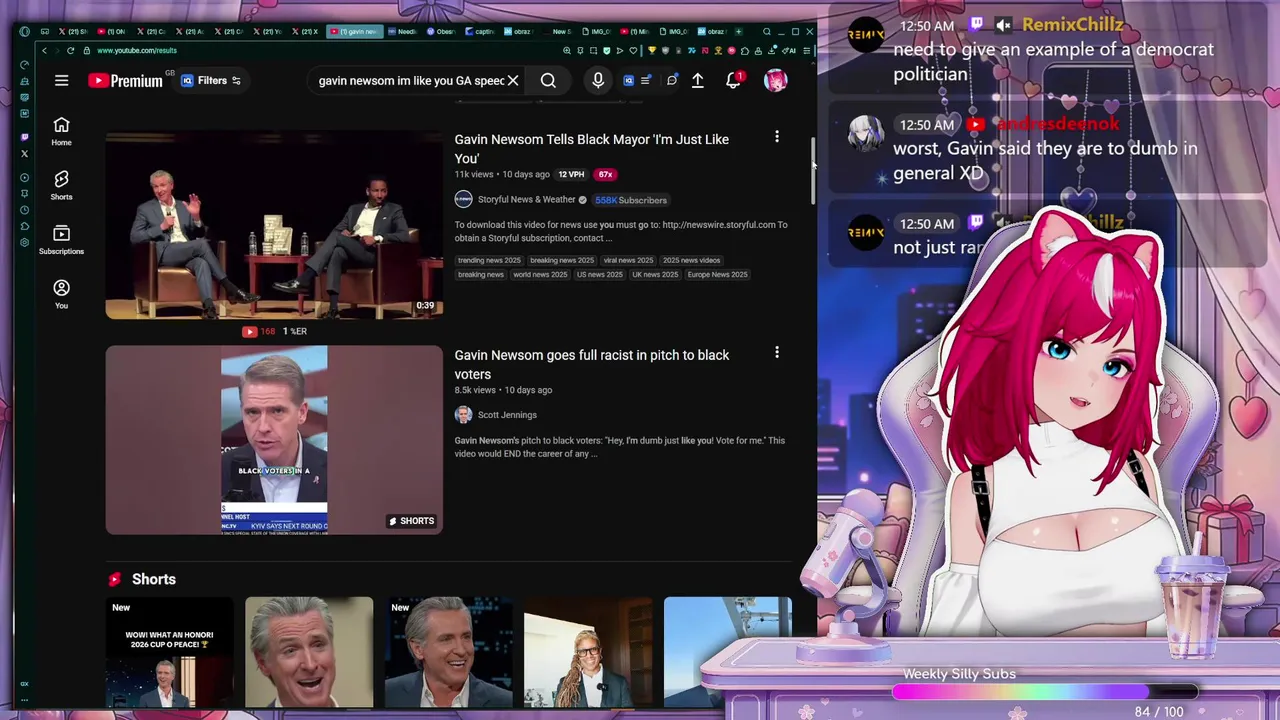
Task: Click the Weekly Silly Subs progress bar
Action: [x=1045, y=692]
